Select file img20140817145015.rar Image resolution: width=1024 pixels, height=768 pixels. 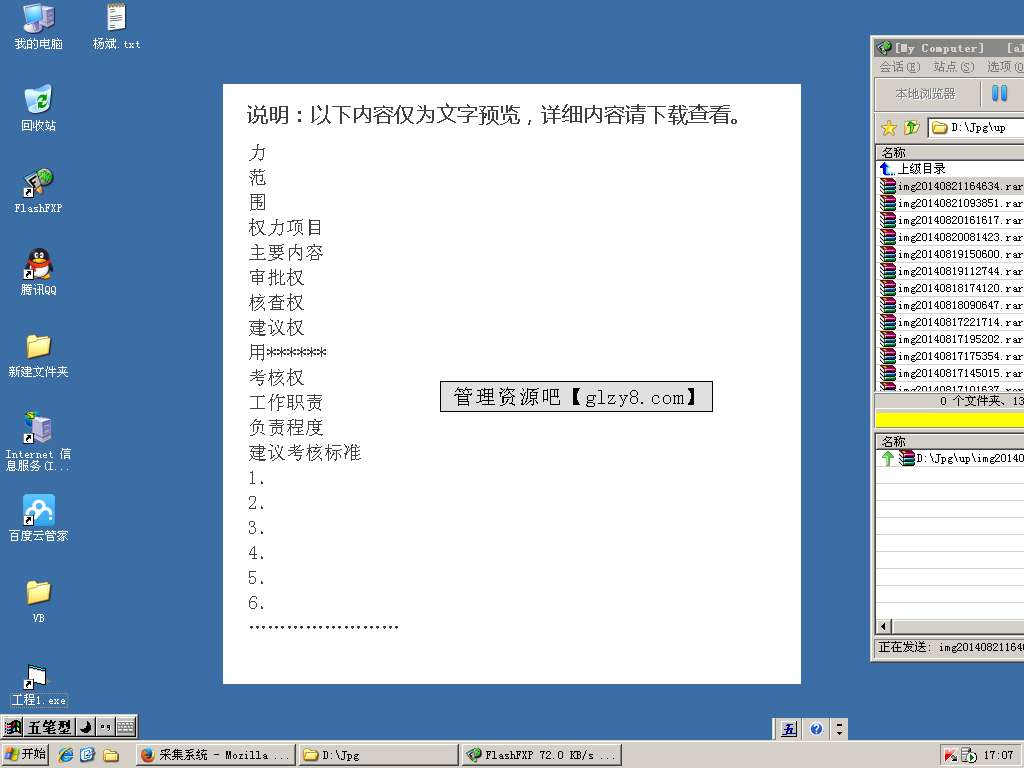tap(950, 373)
